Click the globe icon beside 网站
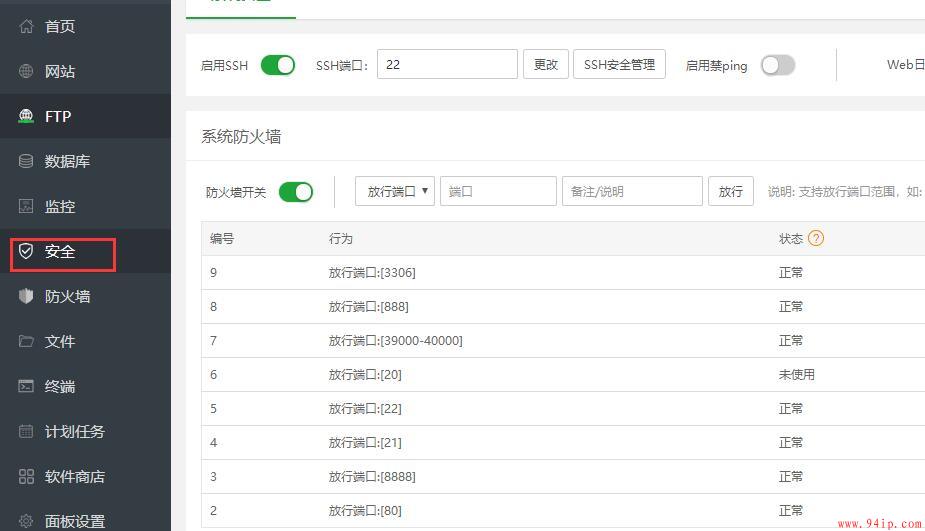Viewport: 925px width, 531px height. point(26,71)
